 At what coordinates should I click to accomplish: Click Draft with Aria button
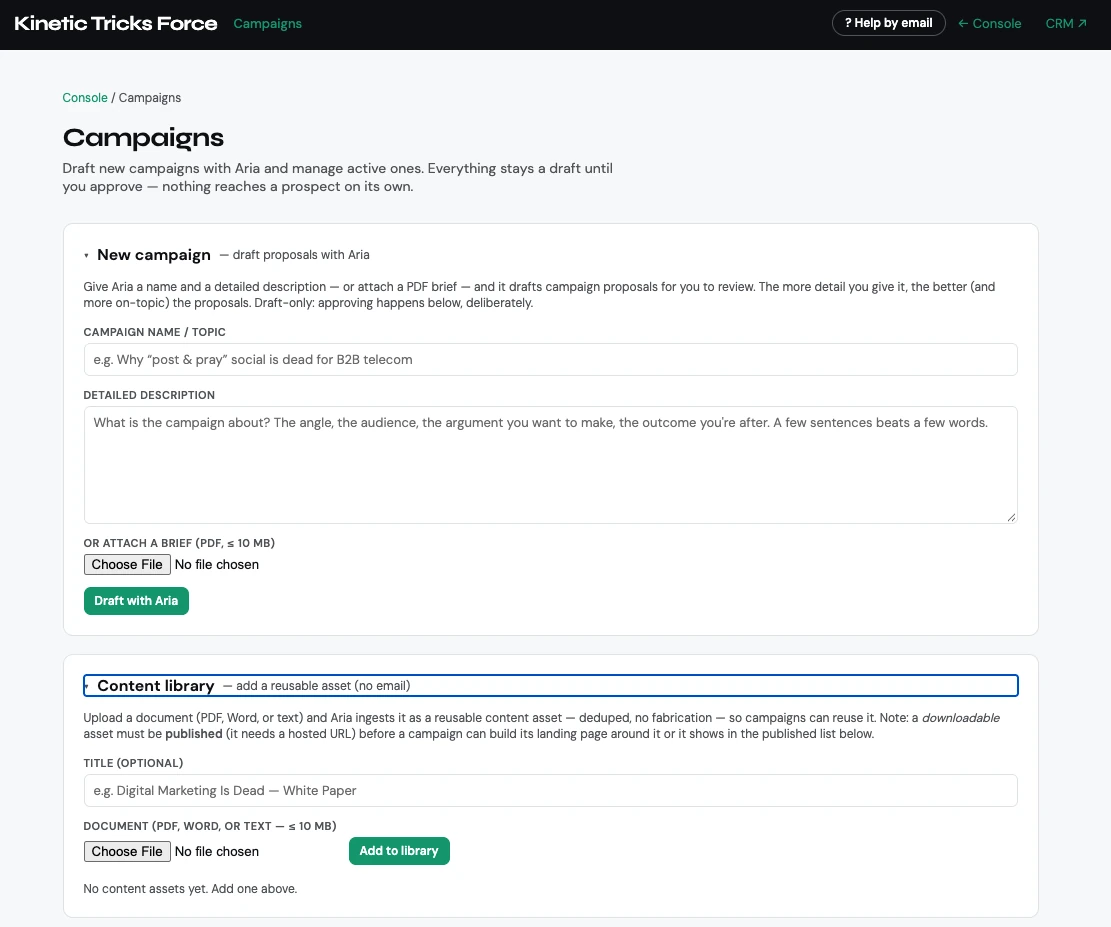(136, 601)
